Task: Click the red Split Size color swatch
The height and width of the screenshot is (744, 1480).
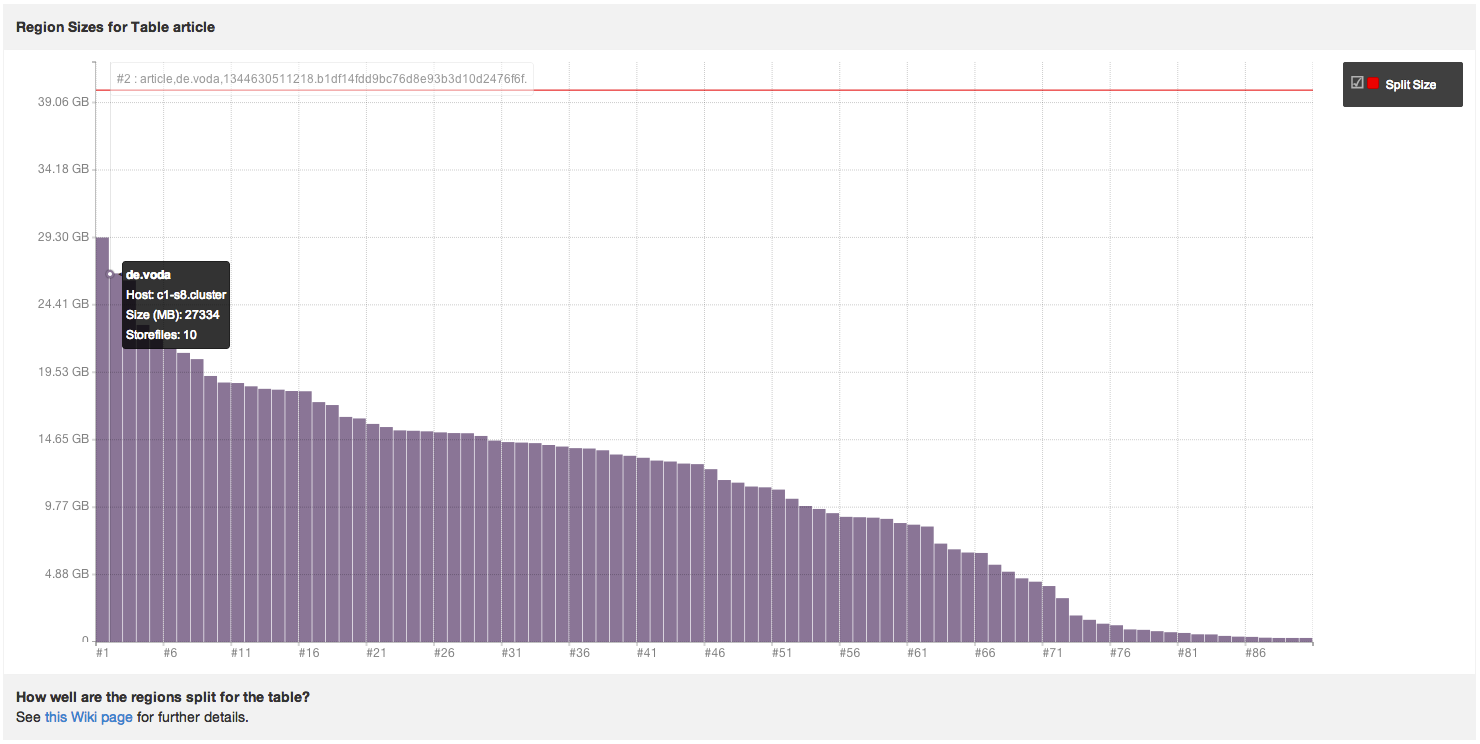Action: point(1373,84)
